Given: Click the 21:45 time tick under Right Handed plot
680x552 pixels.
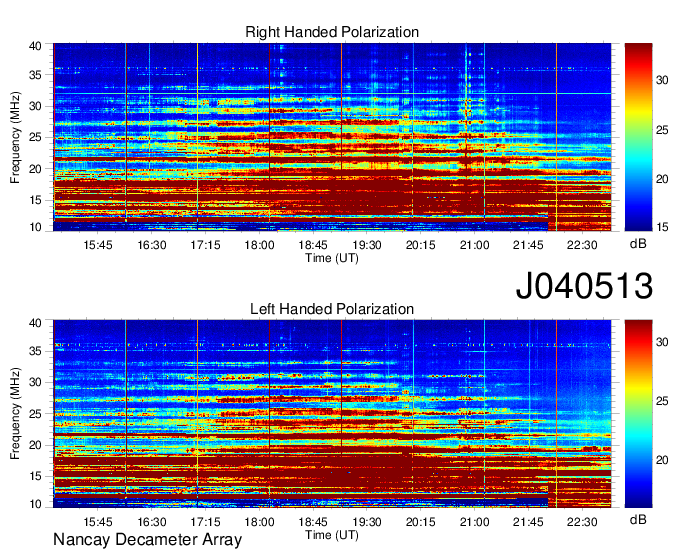Looking at the screenshot, I should coord(528,245).
